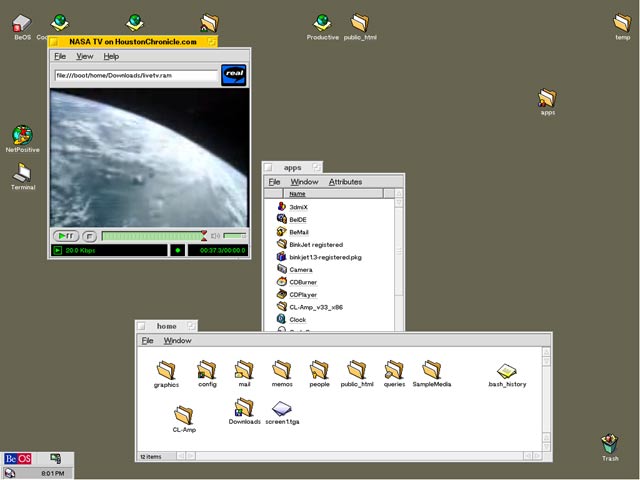This screenshot has height=480, width=640.
Task: Click the Terminal desktop icon
Action: pos(22,174)
